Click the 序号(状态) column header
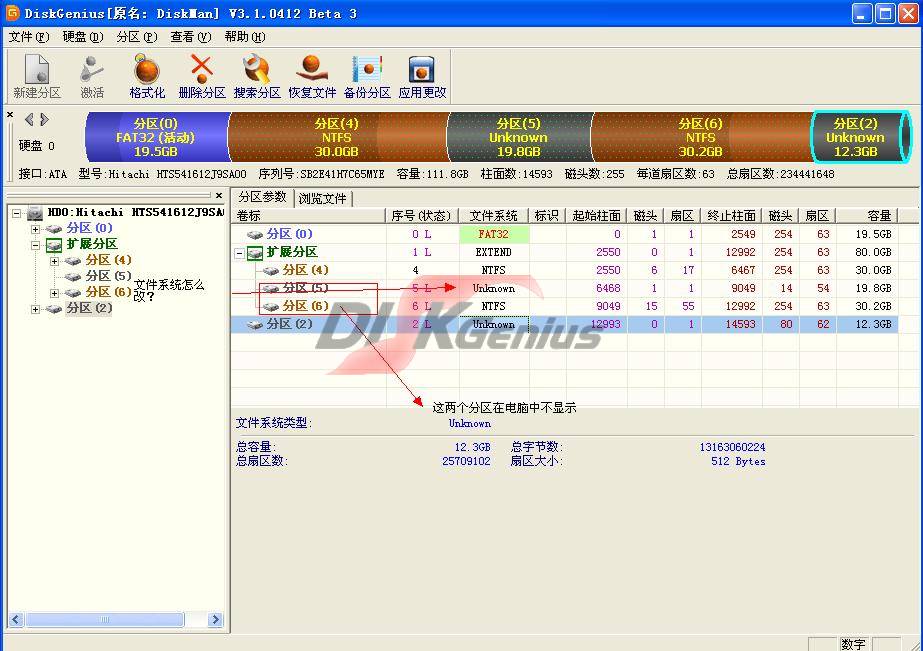The height and width of the screenshot is (651, 923). [x=422, y=216]
